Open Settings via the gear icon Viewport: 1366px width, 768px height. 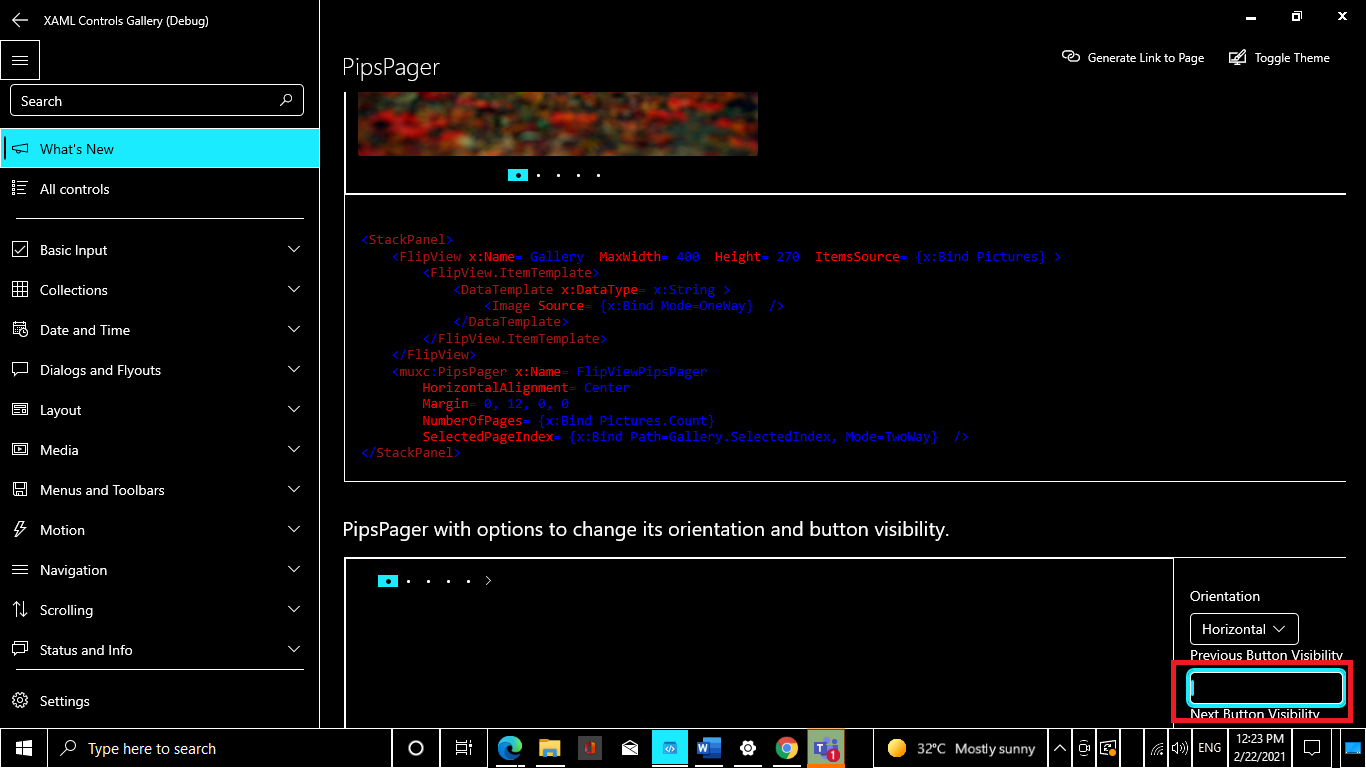click(21, 700)
